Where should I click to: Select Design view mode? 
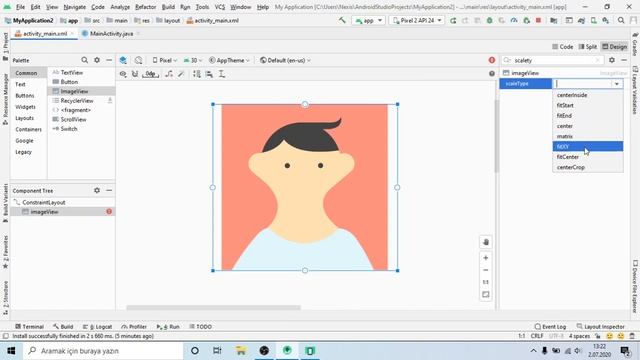(615, 47)
